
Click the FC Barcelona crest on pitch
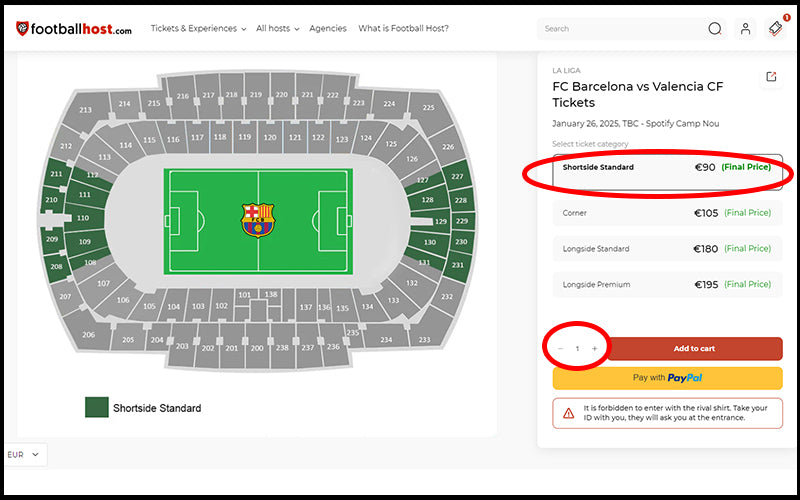tap(257, 220)
